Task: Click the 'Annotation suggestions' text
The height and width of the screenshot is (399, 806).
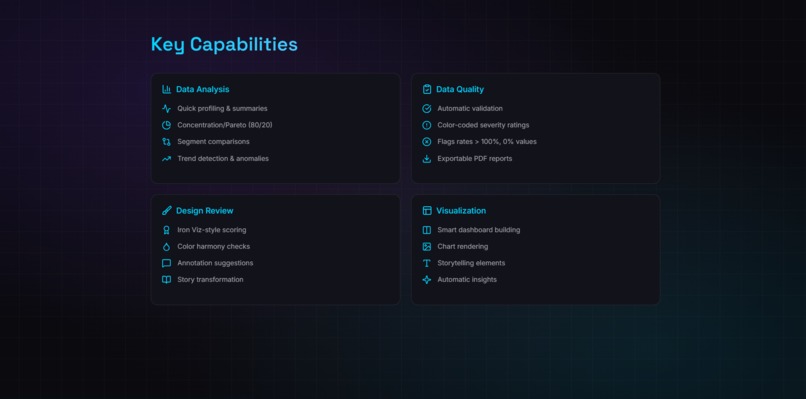Action: tap(215, 263)
